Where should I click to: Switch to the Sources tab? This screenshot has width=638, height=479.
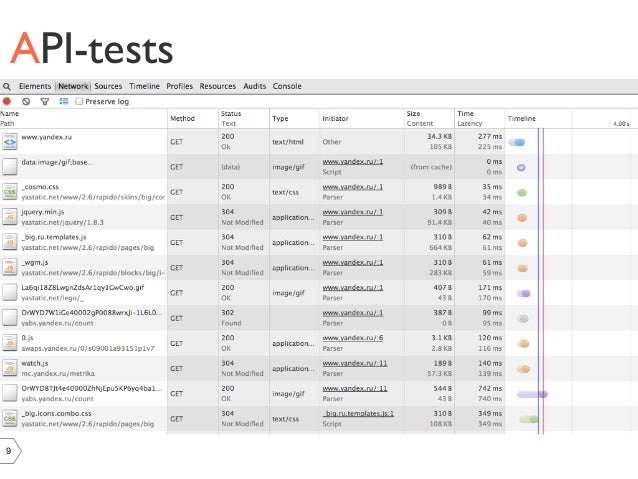pos(108,87)
